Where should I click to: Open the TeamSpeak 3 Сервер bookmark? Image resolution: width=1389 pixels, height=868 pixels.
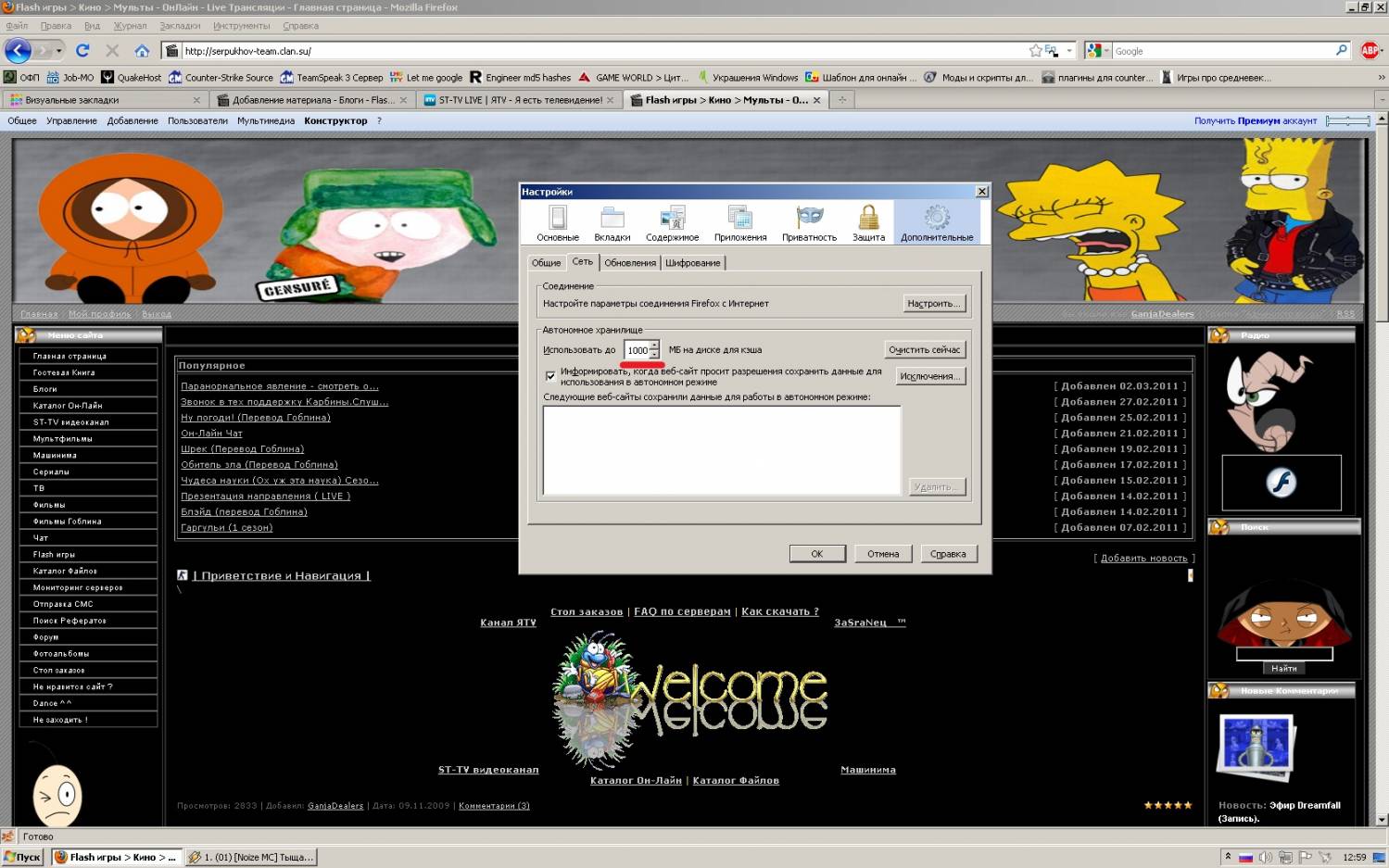coord(332,78)
